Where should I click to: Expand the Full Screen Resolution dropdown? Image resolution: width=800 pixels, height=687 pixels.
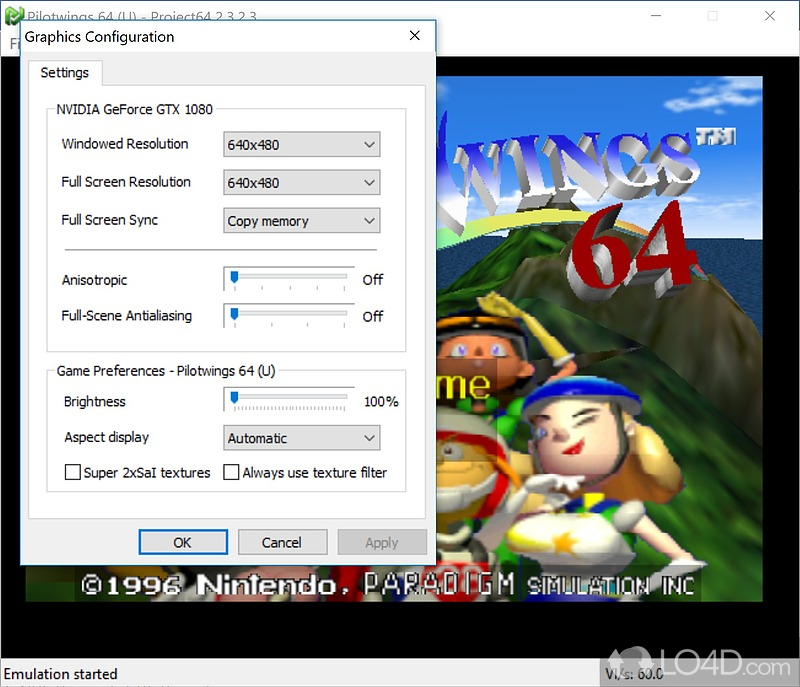pos(301,183)
